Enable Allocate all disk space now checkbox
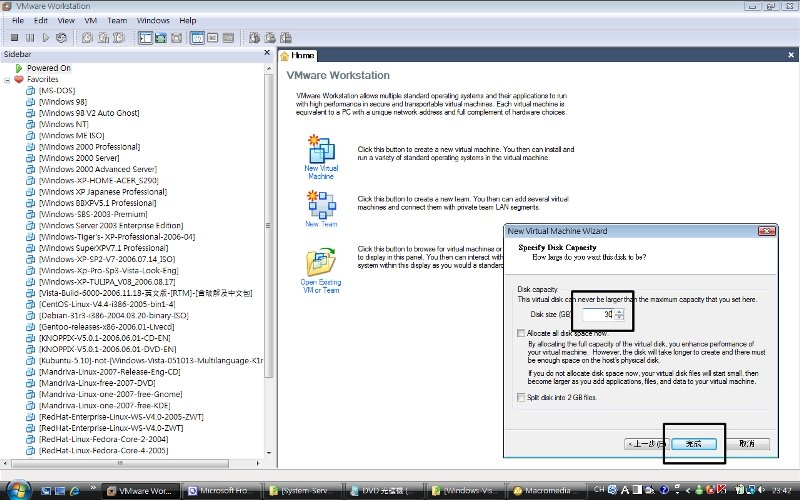 click(x=521, y=333)
